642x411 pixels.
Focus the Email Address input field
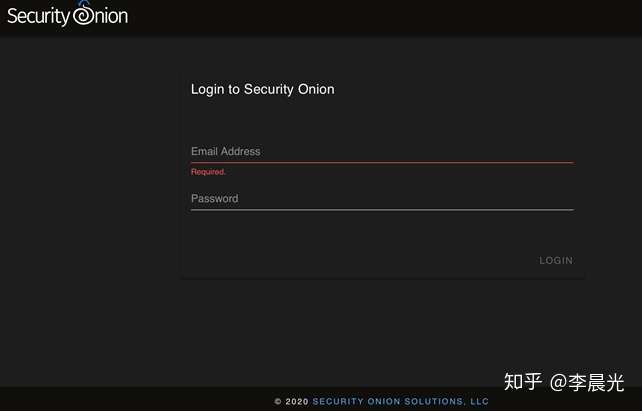pos(381,151)
